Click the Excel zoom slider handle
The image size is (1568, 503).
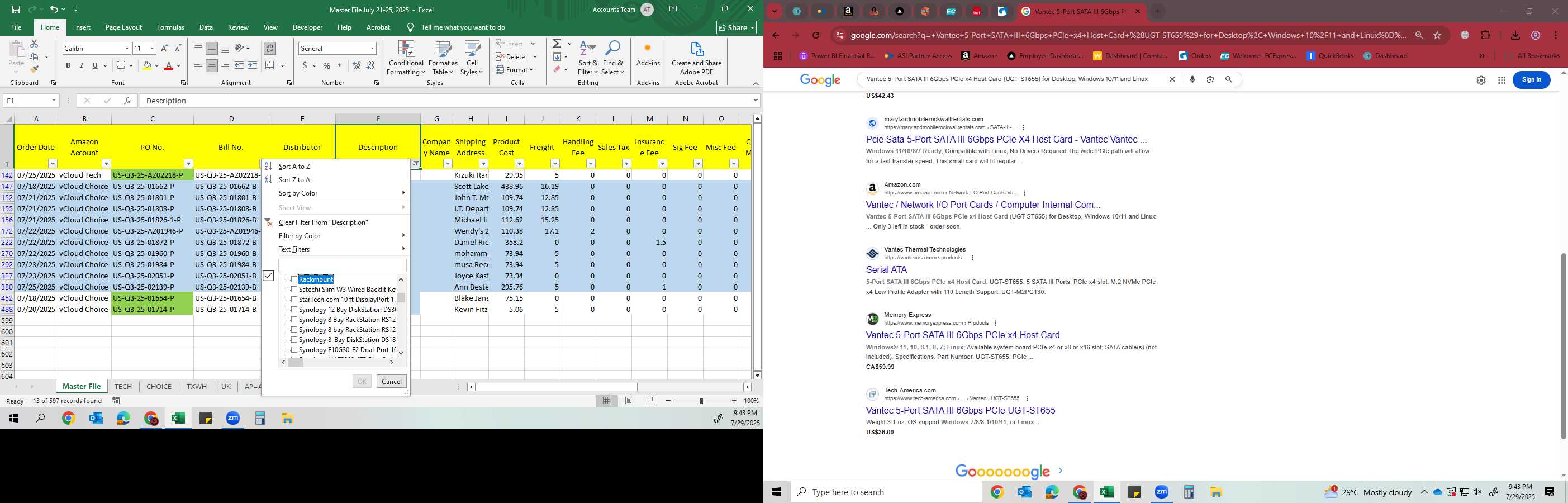click(701, 401)
